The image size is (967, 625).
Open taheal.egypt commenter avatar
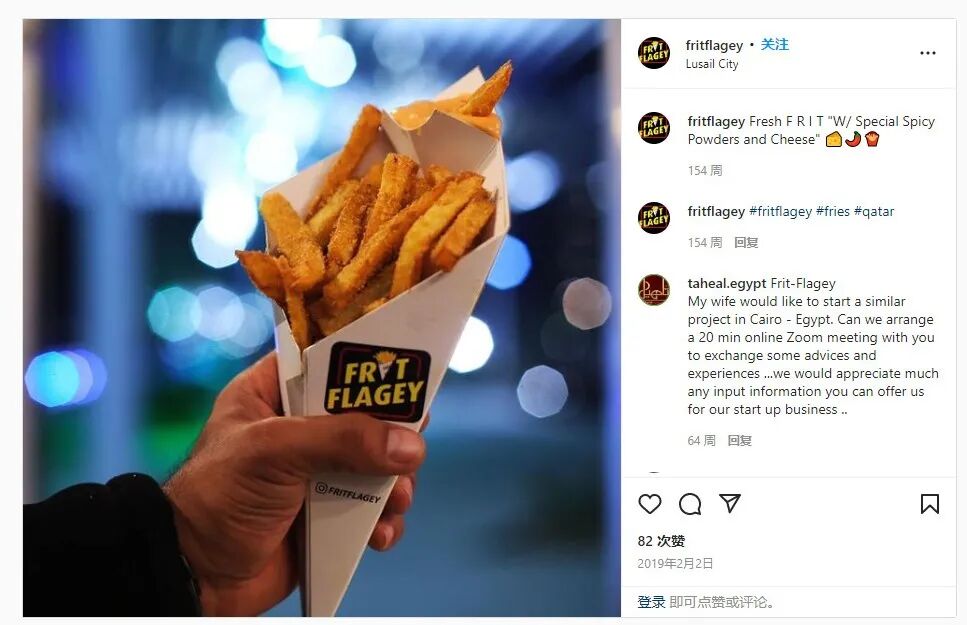pos(654,290)
